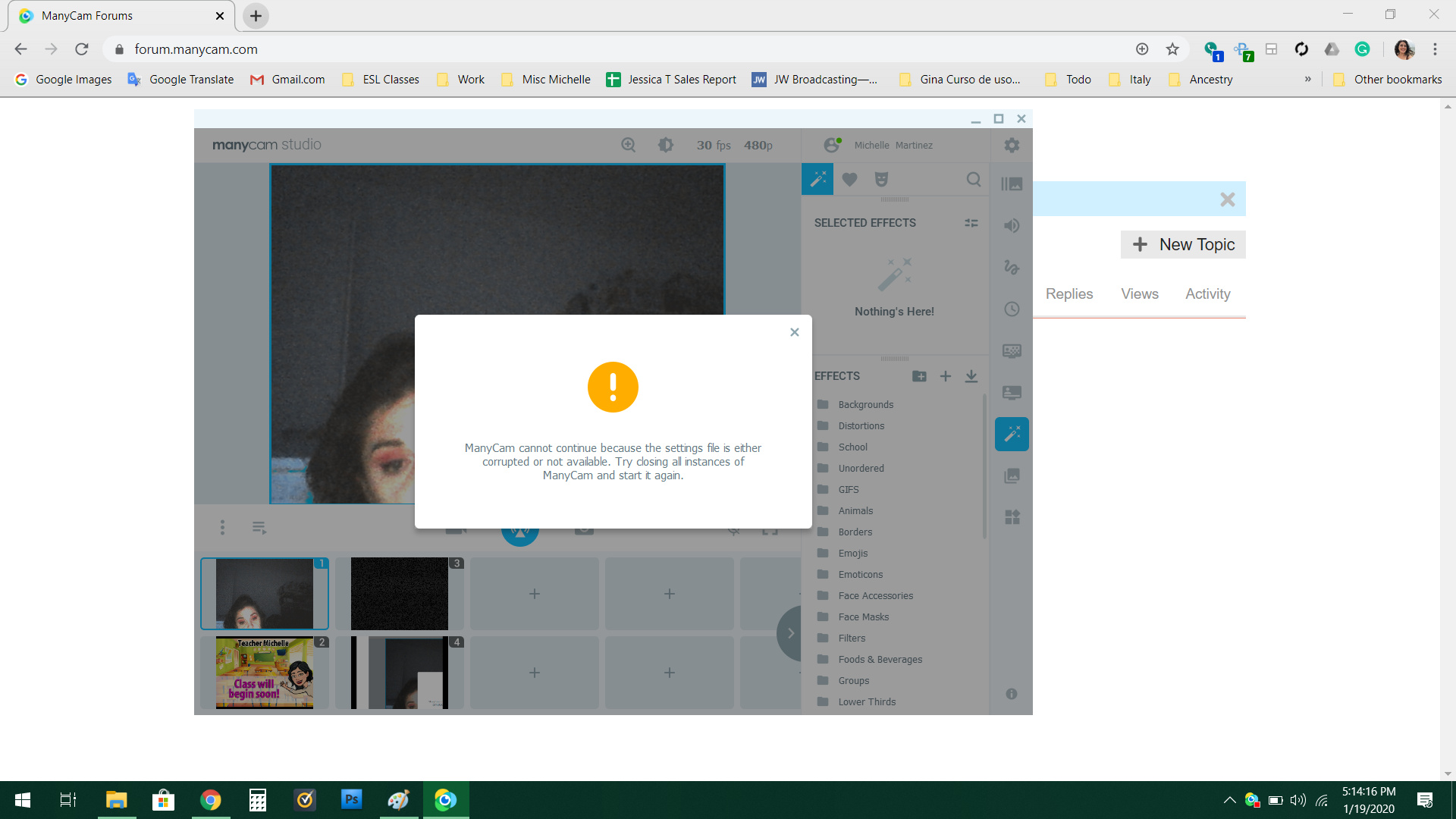Bookmark this page with the star

click(x=1172, y=49)
